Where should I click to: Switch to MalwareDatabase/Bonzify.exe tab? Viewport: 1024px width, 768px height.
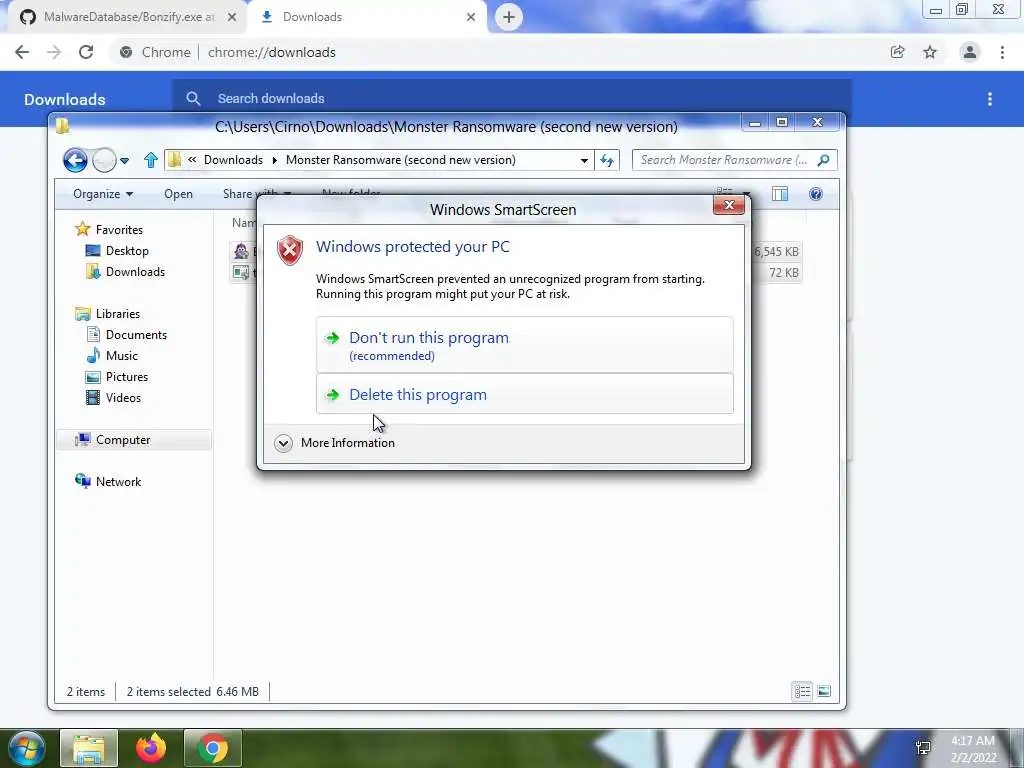tap(128, 17)
